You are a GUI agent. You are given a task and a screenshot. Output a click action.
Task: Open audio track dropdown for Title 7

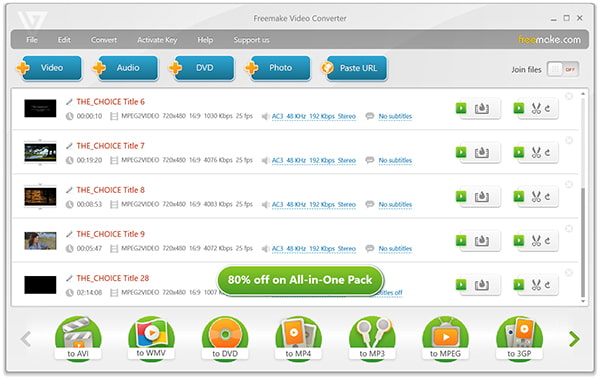(x=314, y=160)
